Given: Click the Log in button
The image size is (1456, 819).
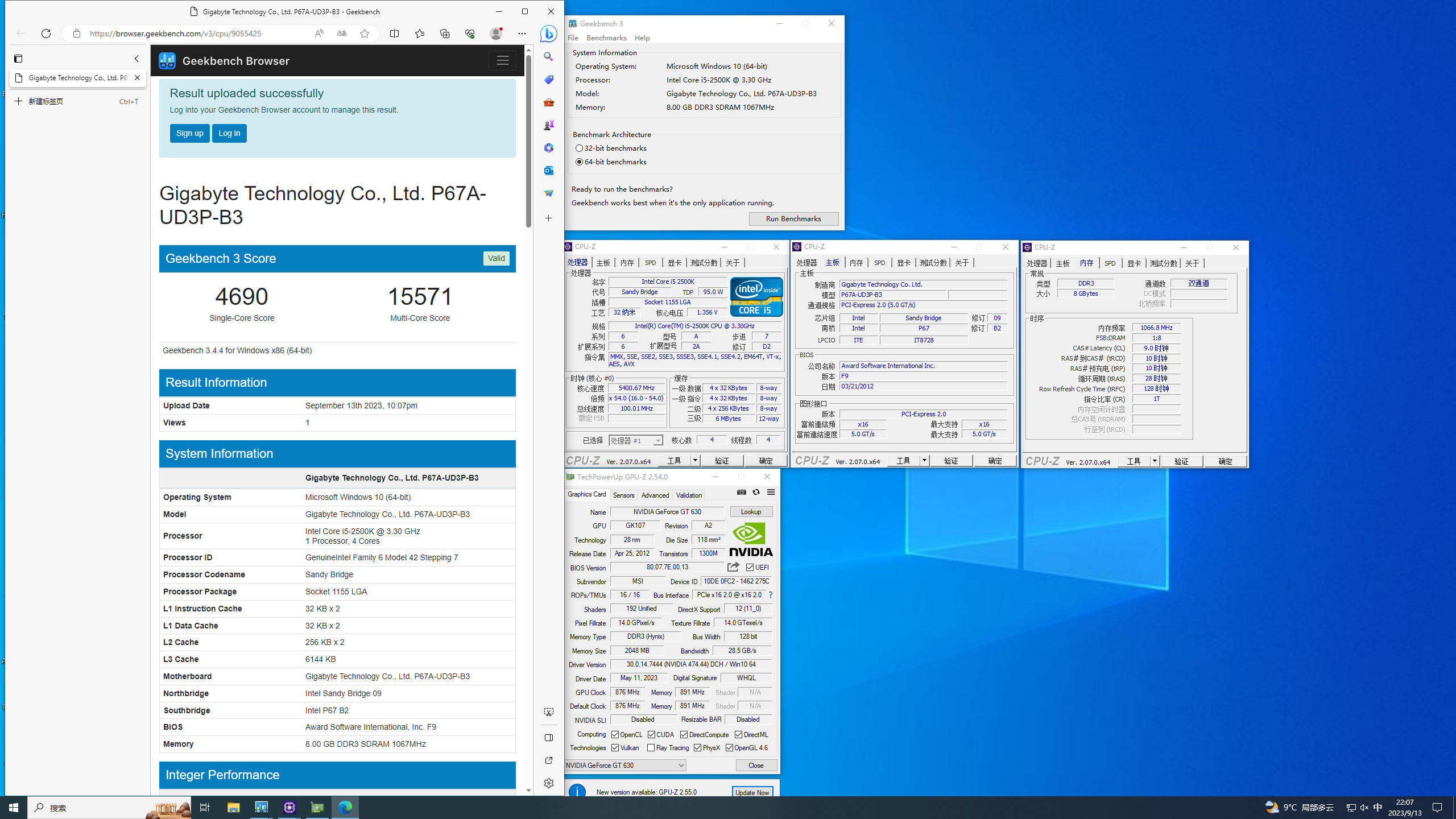Looking at the screenshot, I should point(229,133).
